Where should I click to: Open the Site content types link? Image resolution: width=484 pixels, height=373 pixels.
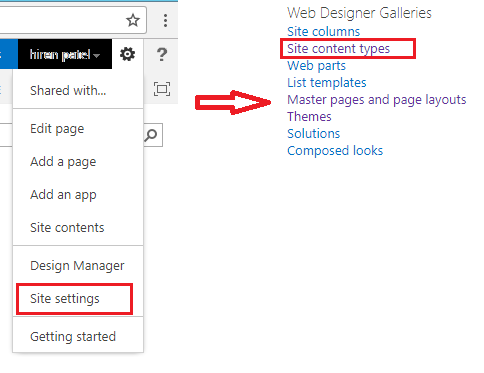(338, 49)
